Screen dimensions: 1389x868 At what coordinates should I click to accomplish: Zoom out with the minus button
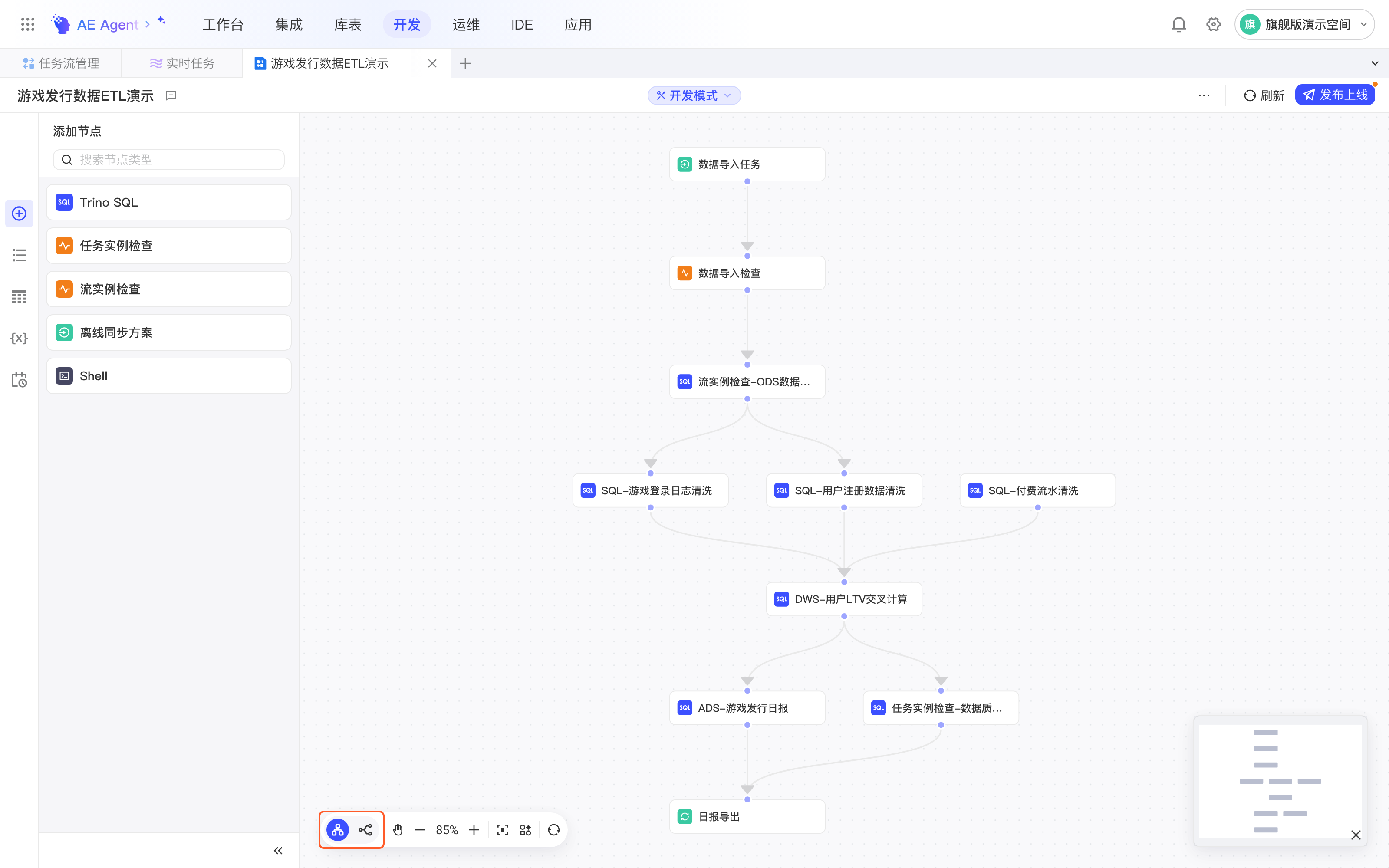pos(420,829)
